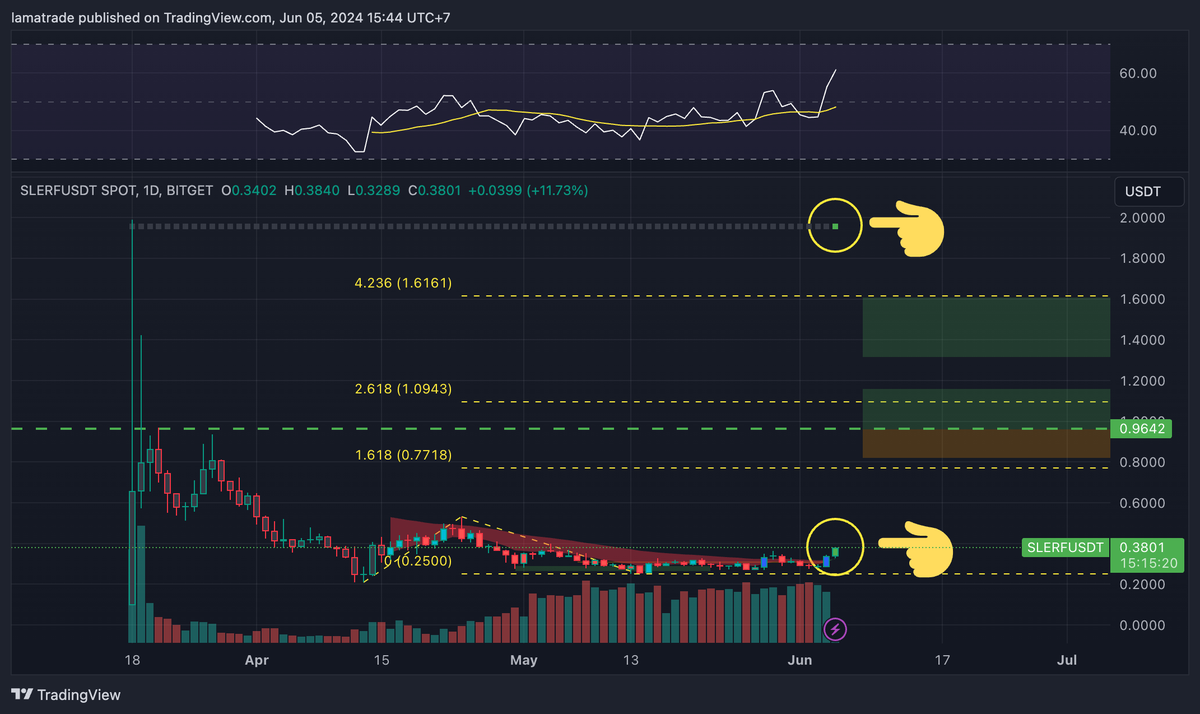Click the 0.6000 price axis tick
This screenshot has height=714, width=1200.
pyautogui.click(x=1142, y=503)
